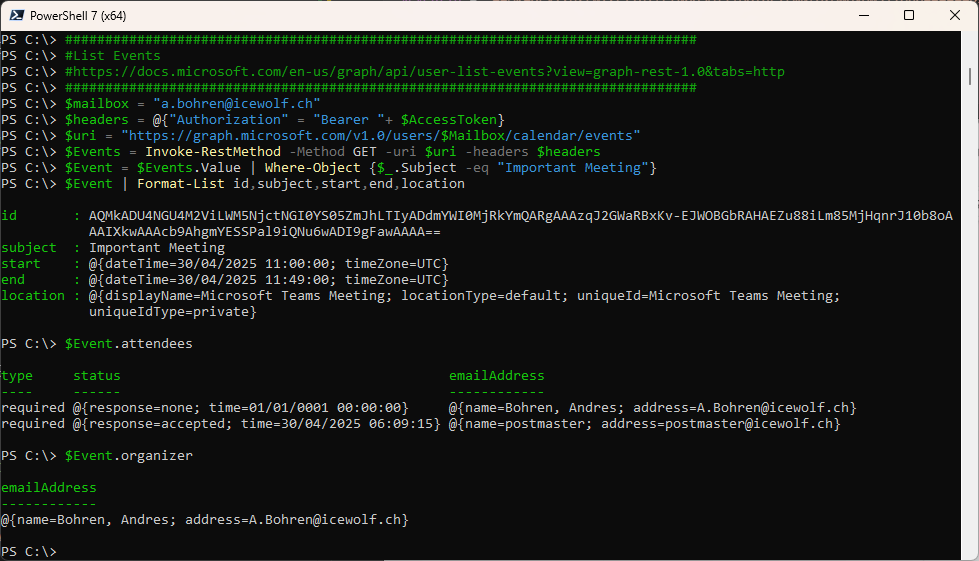Click the $Event.attendees command
Image resolution: width=979 pixels, height=561 pixels.
(x=129, y=344)
